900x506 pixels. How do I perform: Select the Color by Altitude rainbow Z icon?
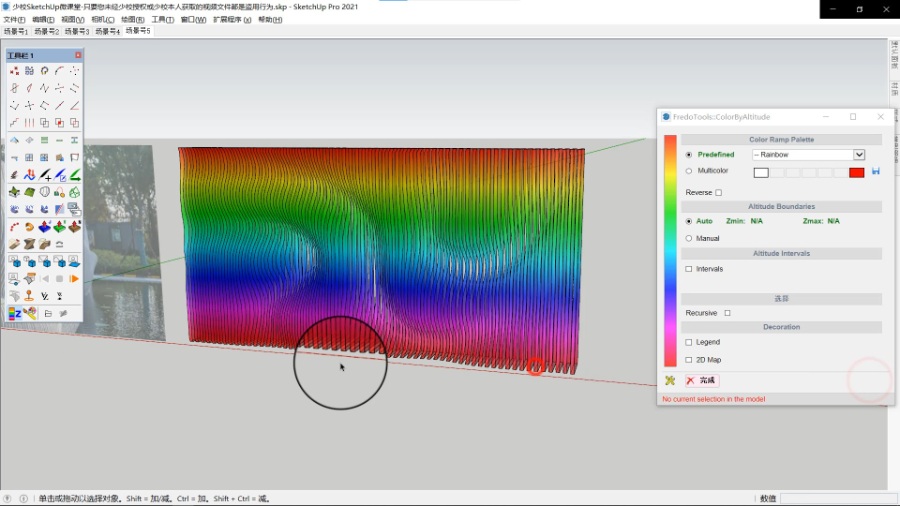14,313
